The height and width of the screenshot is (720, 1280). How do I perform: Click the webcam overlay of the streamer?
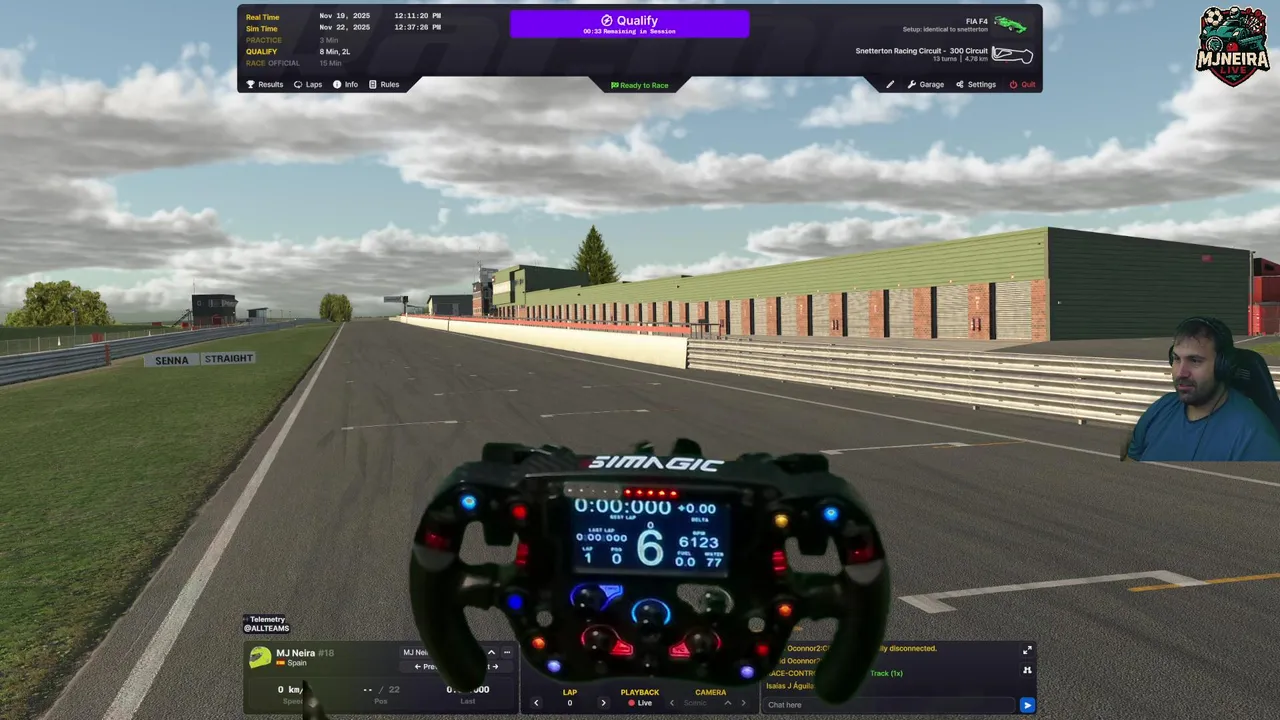pos(1200,390)
